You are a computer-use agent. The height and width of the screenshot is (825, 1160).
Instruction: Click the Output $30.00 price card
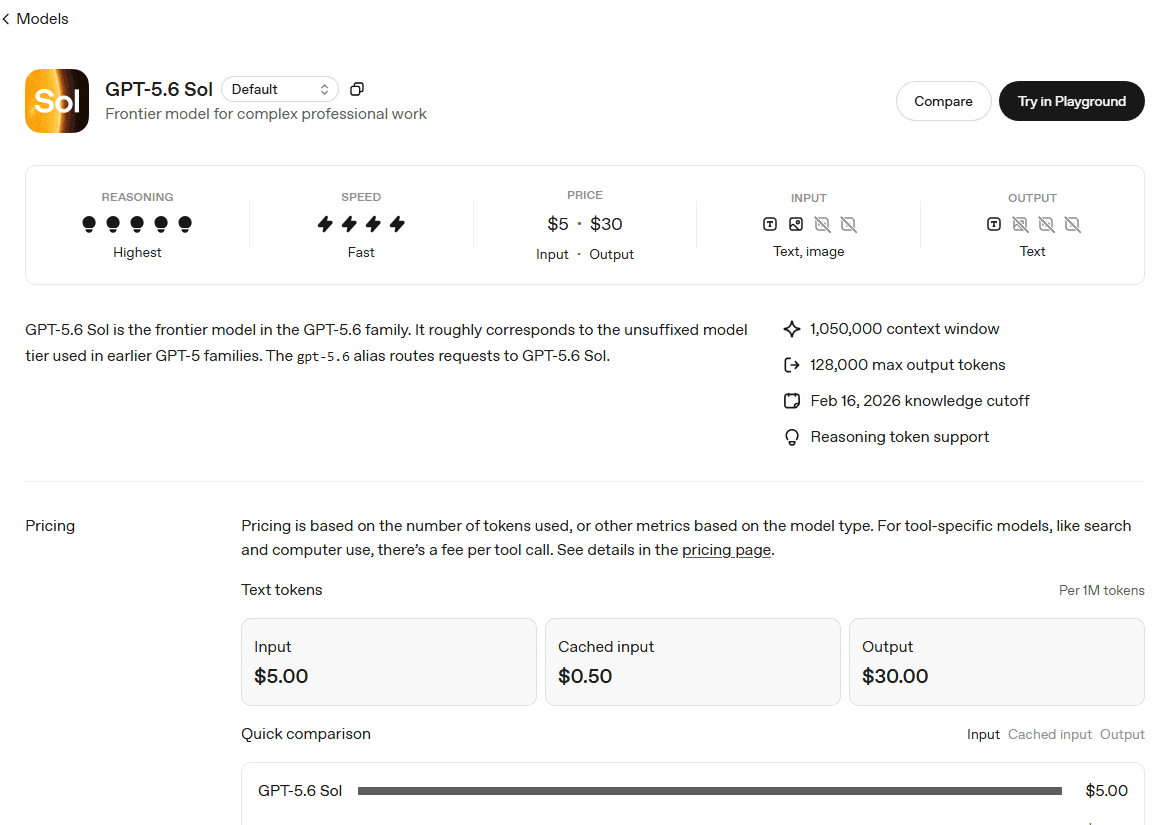pyautogui.click(x=997, y=662)
